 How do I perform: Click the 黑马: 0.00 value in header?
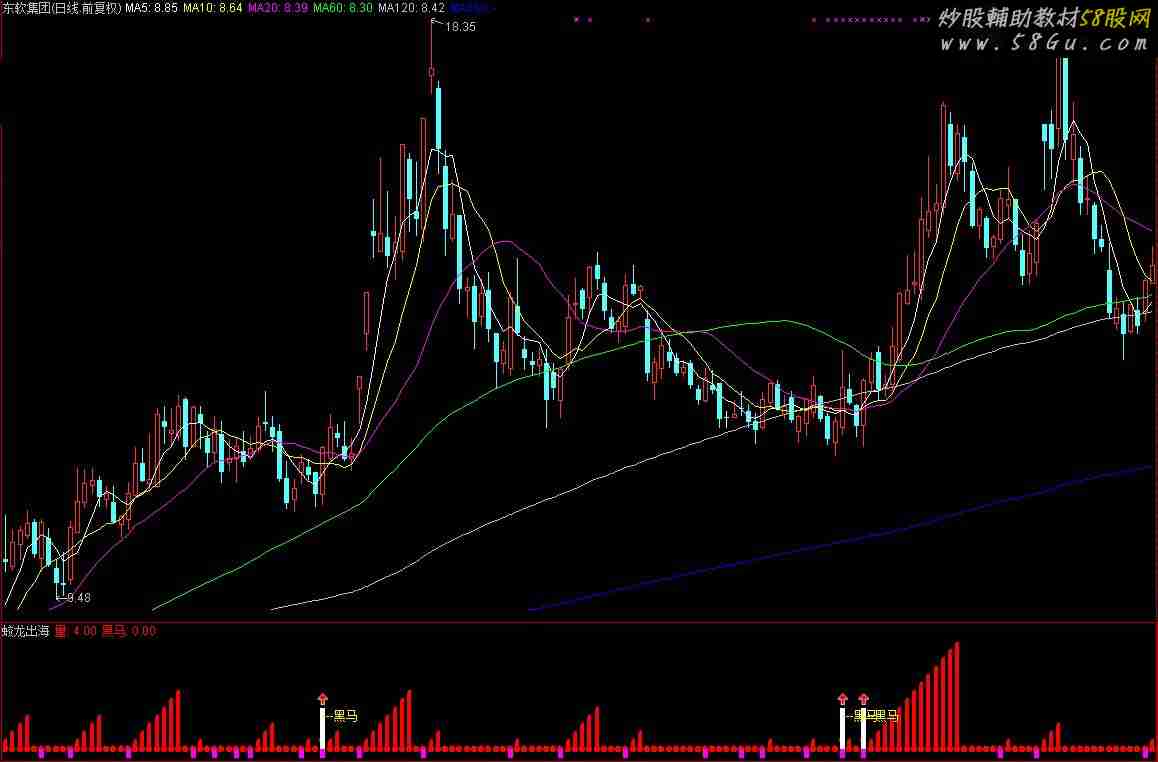(x=129, y=631)
